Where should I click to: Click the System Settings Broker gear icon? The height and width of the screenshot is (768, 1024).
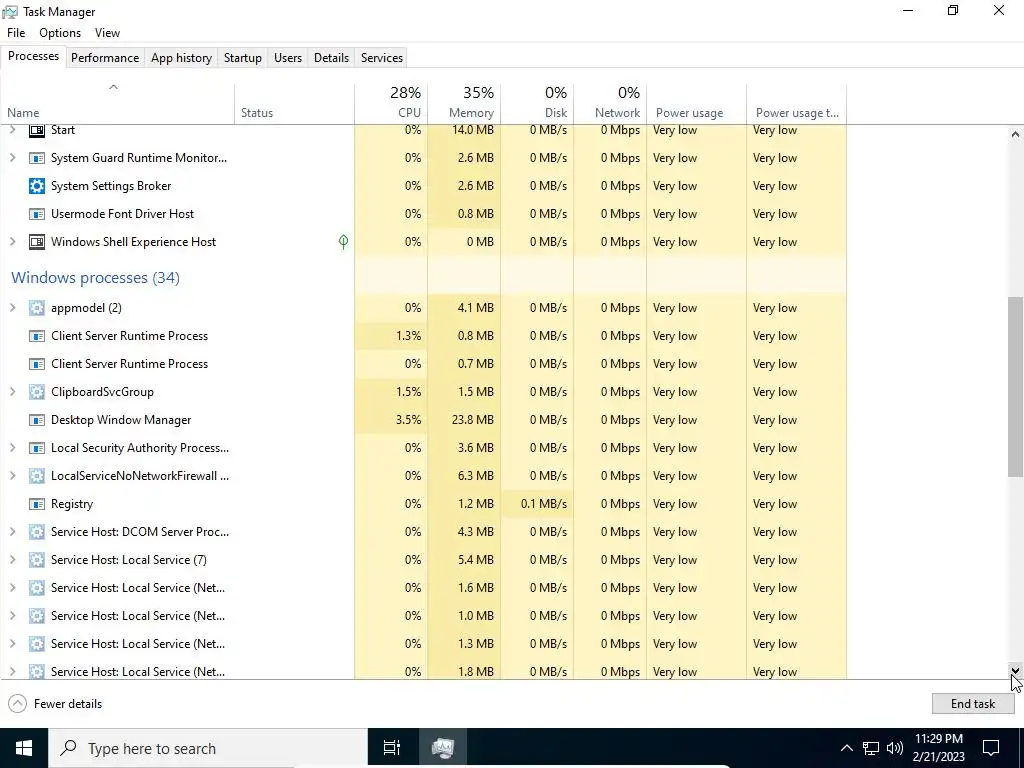tap(37, 186)
